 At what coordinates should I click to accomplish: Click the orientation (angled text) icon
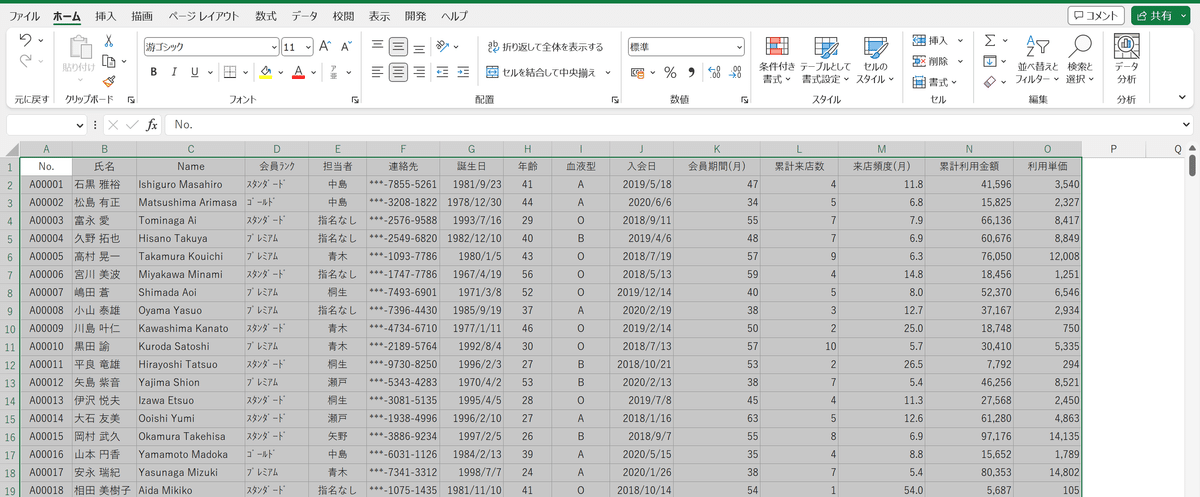(x=443, y=46)
